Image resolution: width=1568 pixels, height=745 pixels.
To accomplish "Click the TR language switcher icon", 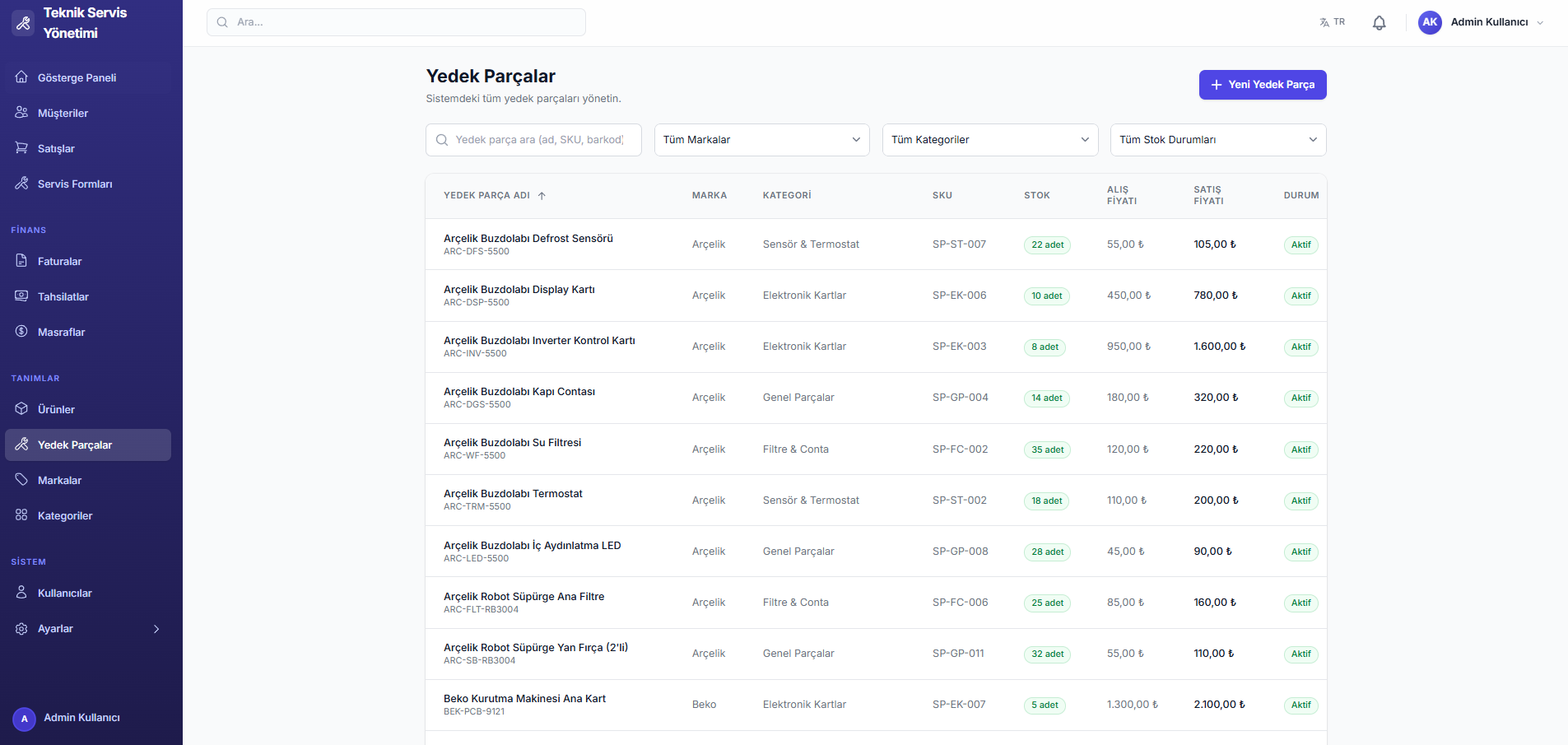I will (1324, 22).
